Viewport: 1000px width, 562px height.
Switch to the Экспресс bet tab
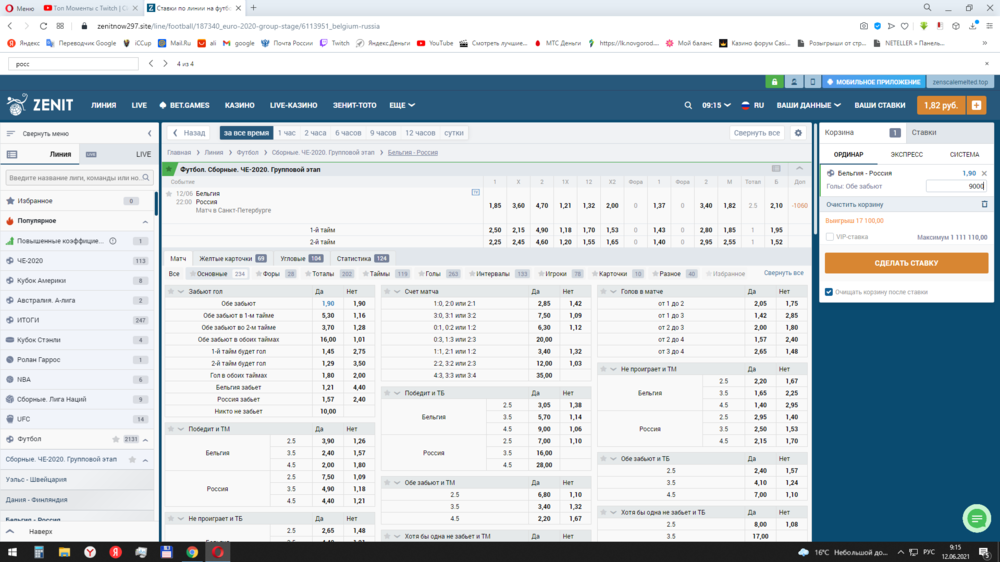pos(906,155)
